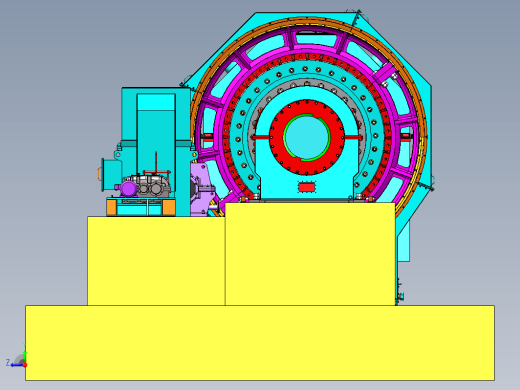Pick the orange gear guard ring at top
This screenshot has width=520, height=390.
pyautogui.click(x=307, y=21)
